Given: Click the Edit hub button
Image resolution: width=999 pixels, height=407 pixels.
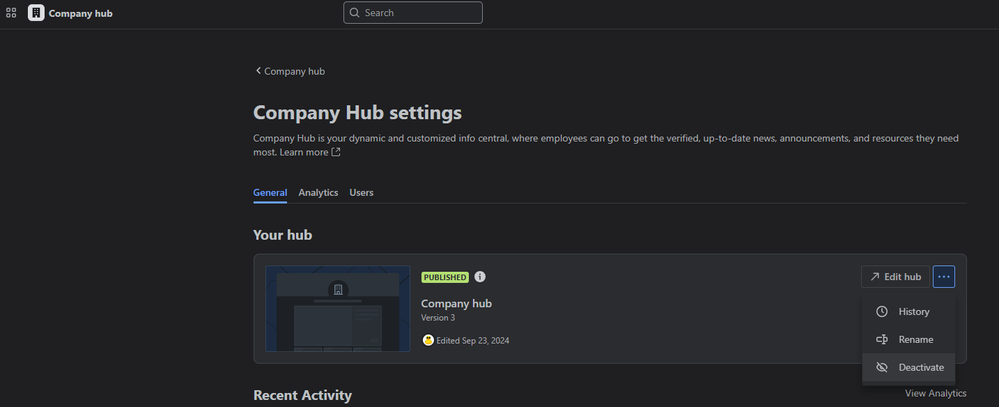Looking at the screenshot, I should click(895, 276).
